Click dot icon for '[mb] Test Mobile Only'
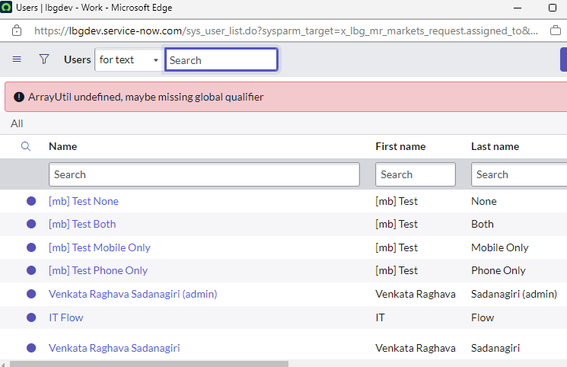The image size is (567, 367). (31, 247)
